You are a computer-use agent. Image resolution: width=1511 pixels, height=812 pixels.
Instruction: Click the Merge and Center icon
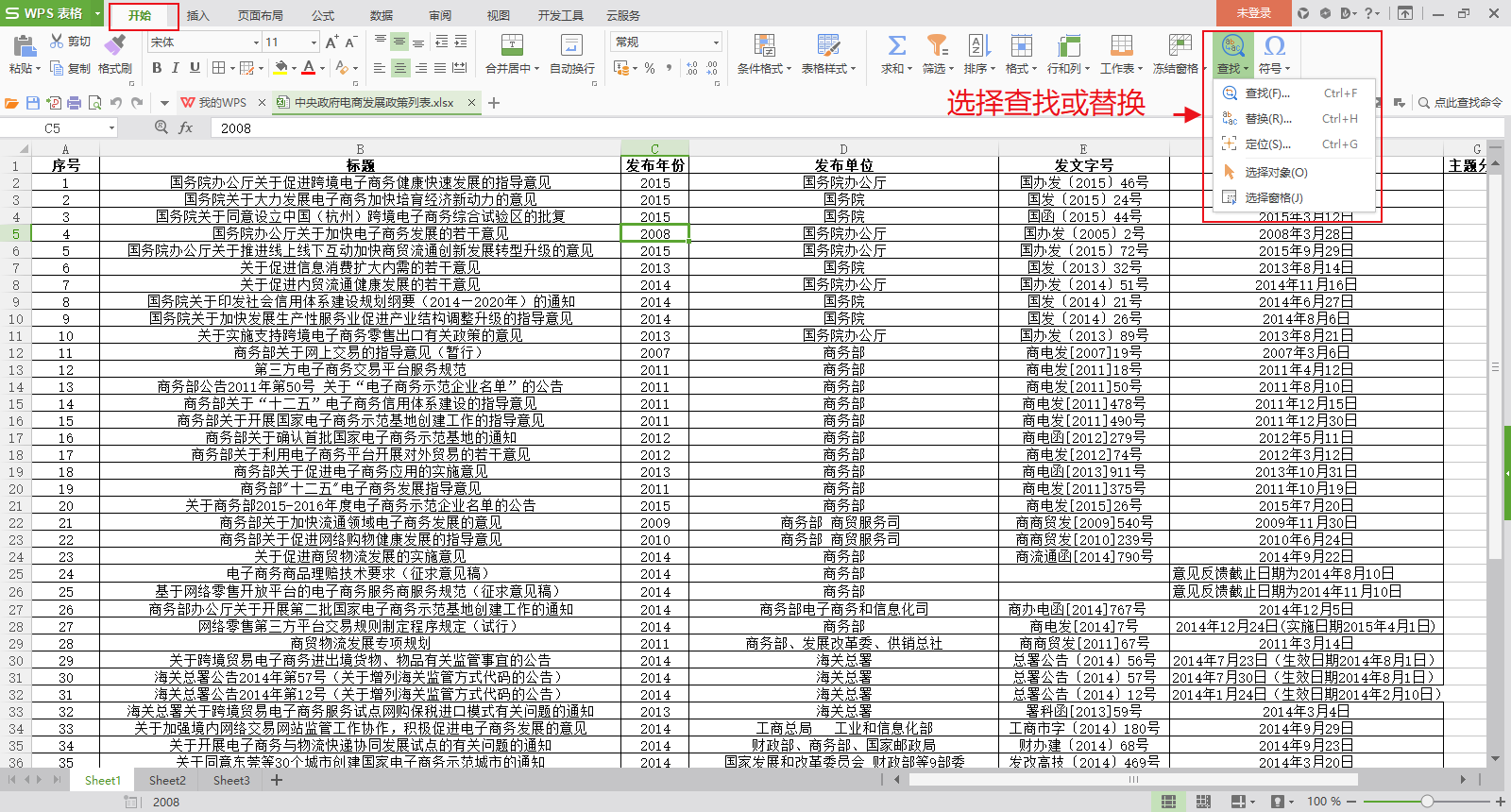[x=511, y=45]
